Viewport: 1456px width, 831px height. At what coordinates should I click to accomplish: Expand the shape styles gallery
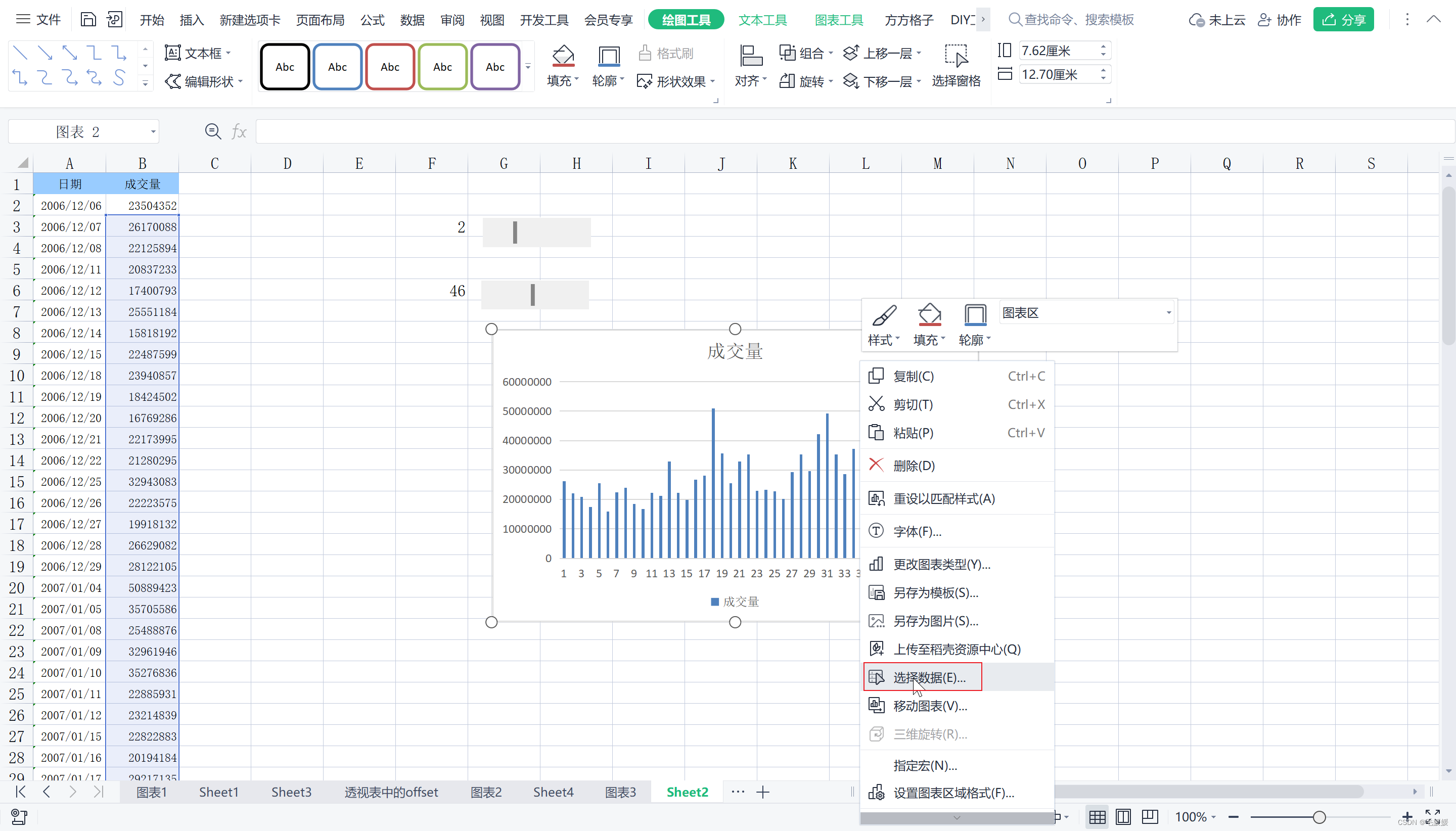pyautogui.click(x=528, y=67)
